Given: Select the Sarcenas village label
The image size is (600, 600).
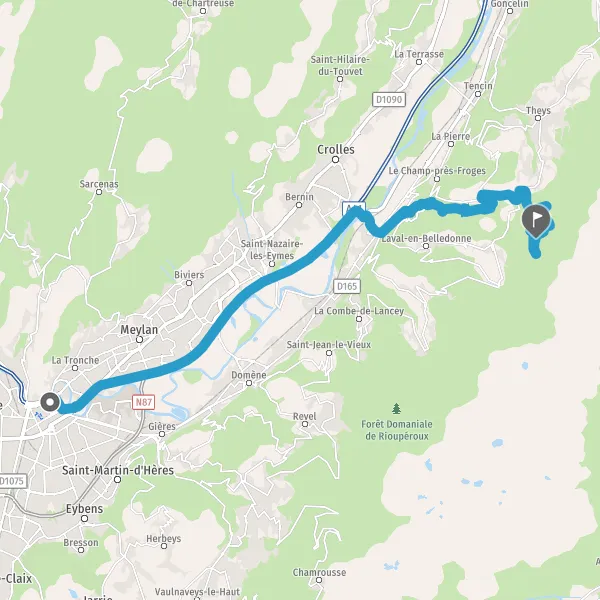Looking at the screenshot, I should pyautogui.click(x=99, y=184).
